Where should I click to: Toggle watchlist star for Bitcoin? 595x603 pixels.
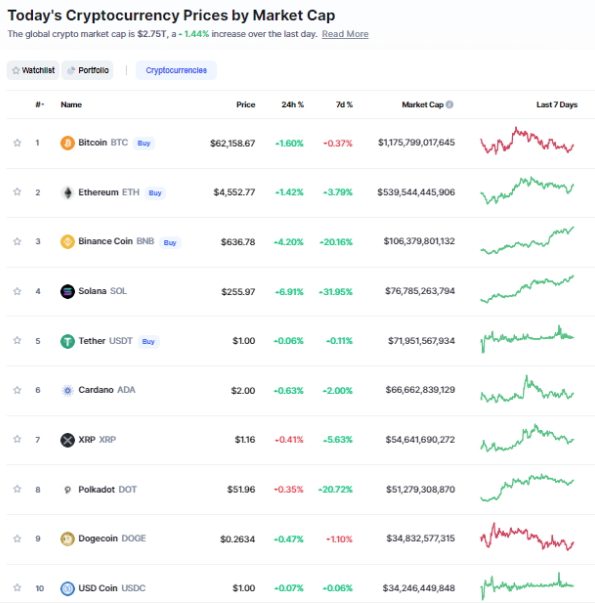(x=17, y=143)
